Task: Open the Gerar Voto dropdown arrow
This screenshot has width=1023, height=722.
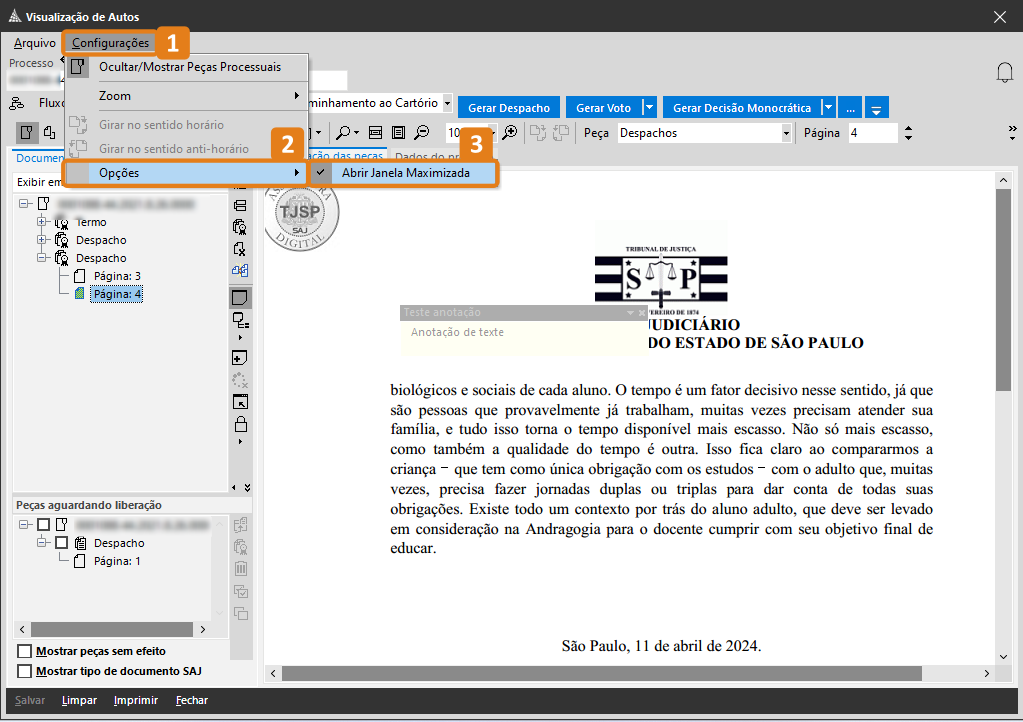Action: coord(649,108)
